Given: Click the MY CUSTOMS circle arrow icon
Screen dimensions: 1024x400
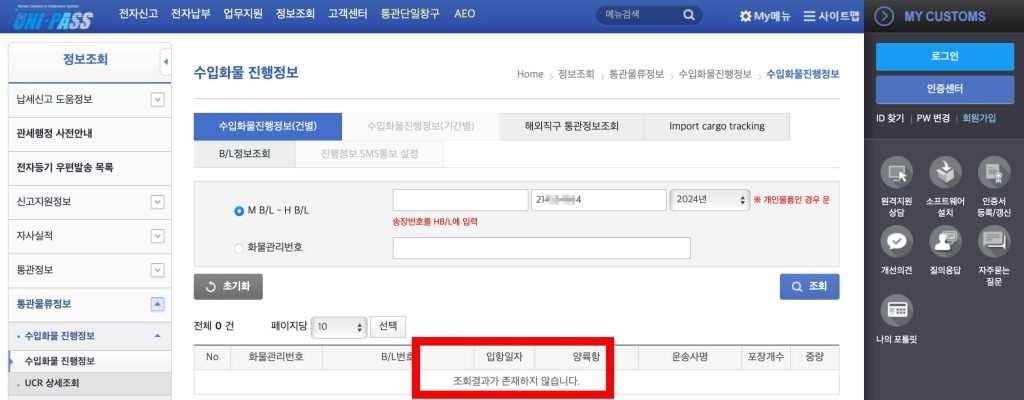Looking at the screenshot, I should [884, 16].
